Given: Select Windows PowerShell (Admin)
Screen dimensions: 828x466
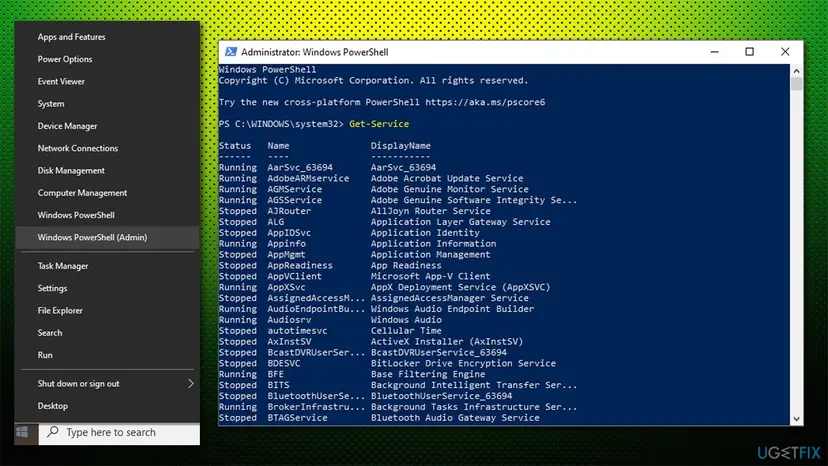Looking at the screenshot, I should [108, 237].
